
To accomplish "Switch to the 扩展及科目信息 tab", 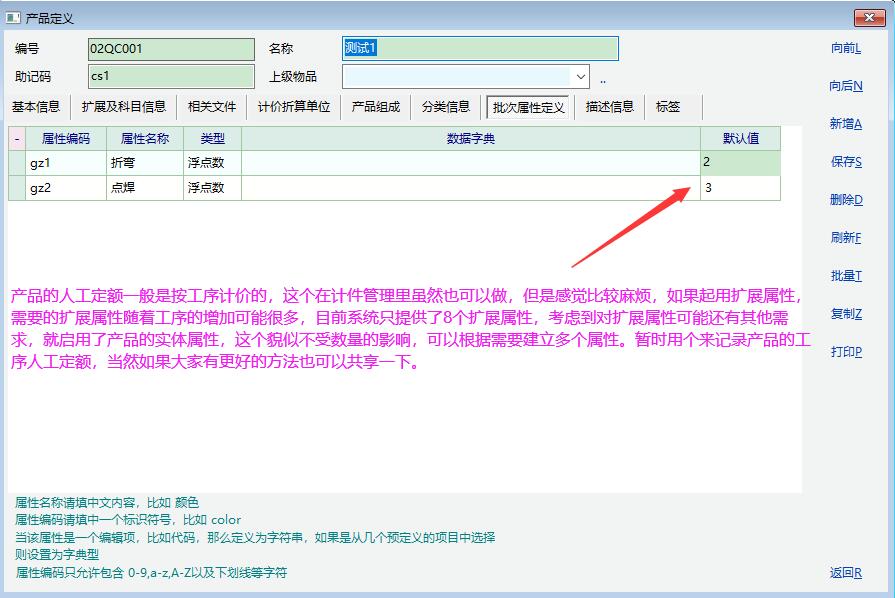I will point(124,107).
